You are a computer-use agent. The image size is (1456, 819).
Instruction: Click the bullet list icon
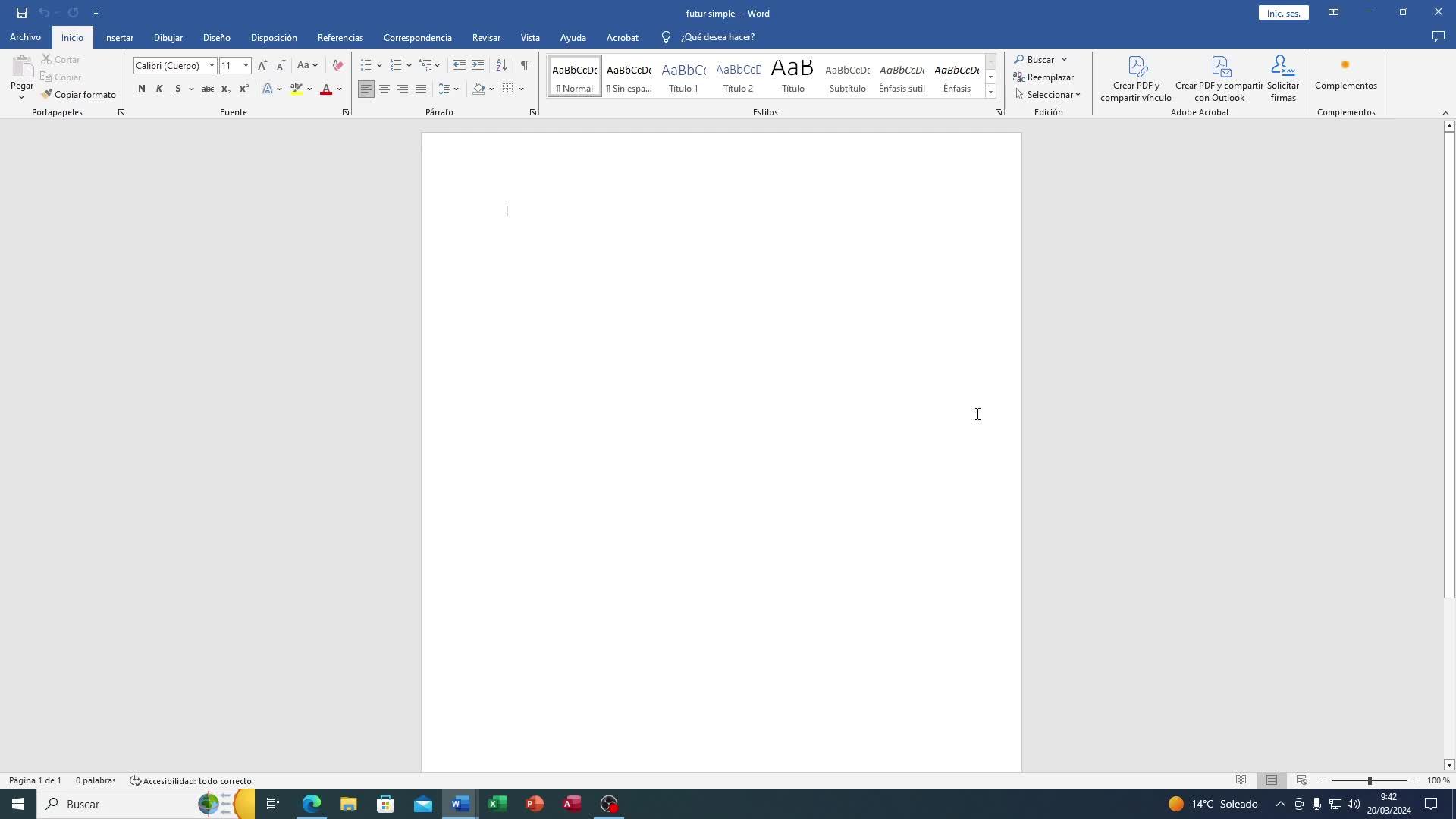coord(366,65)
